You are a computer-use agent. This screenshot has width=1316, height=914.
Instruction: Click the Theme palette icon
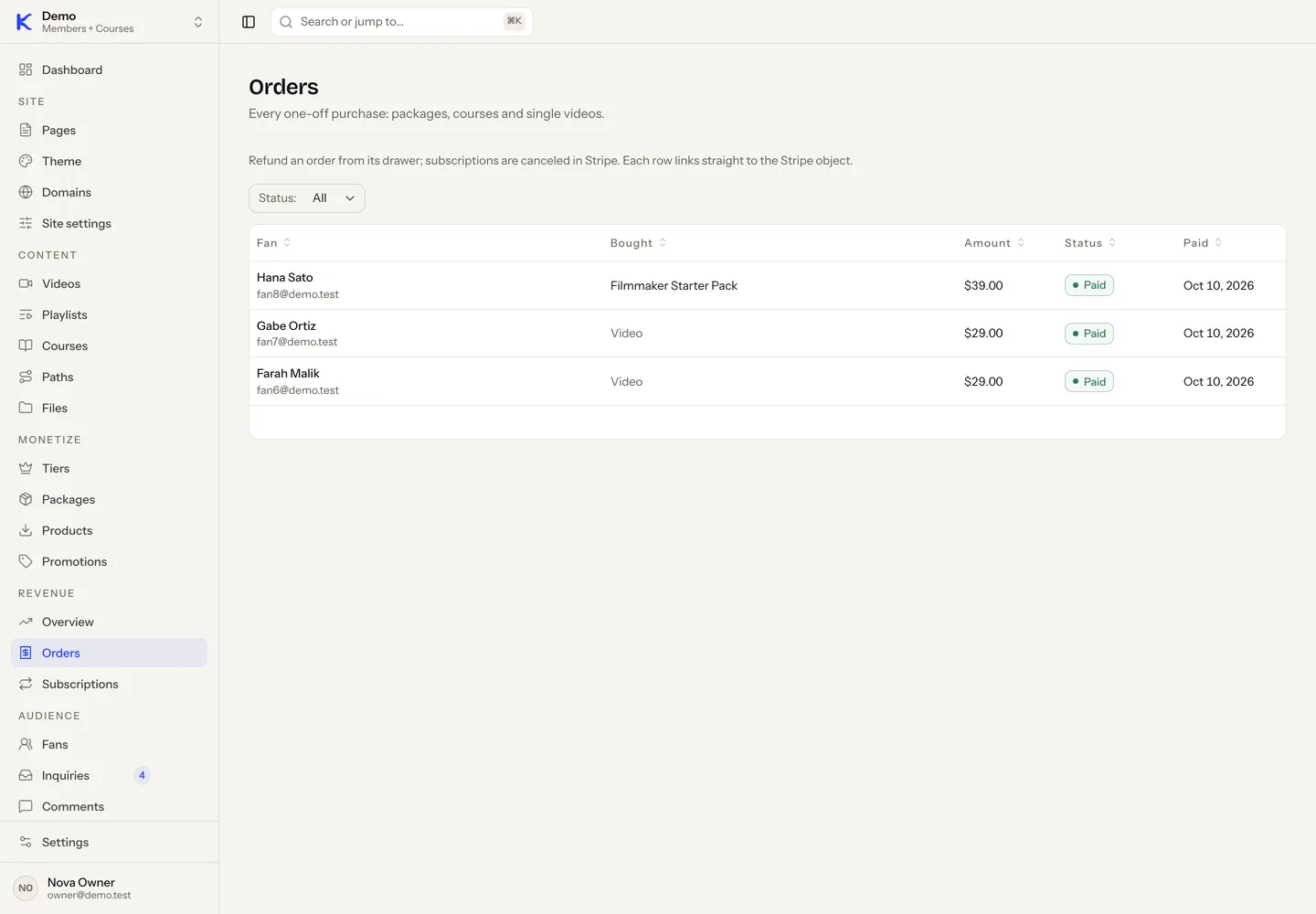pos(26,161)
